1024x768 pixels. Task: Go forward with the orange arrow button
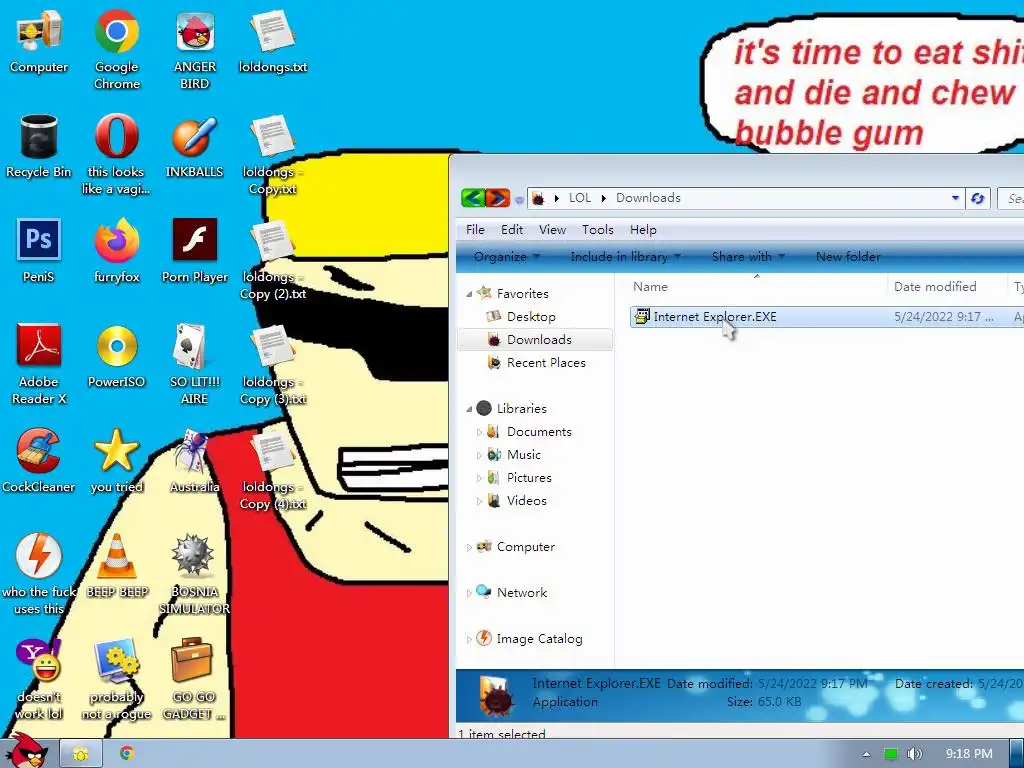[x=498, y=198]
